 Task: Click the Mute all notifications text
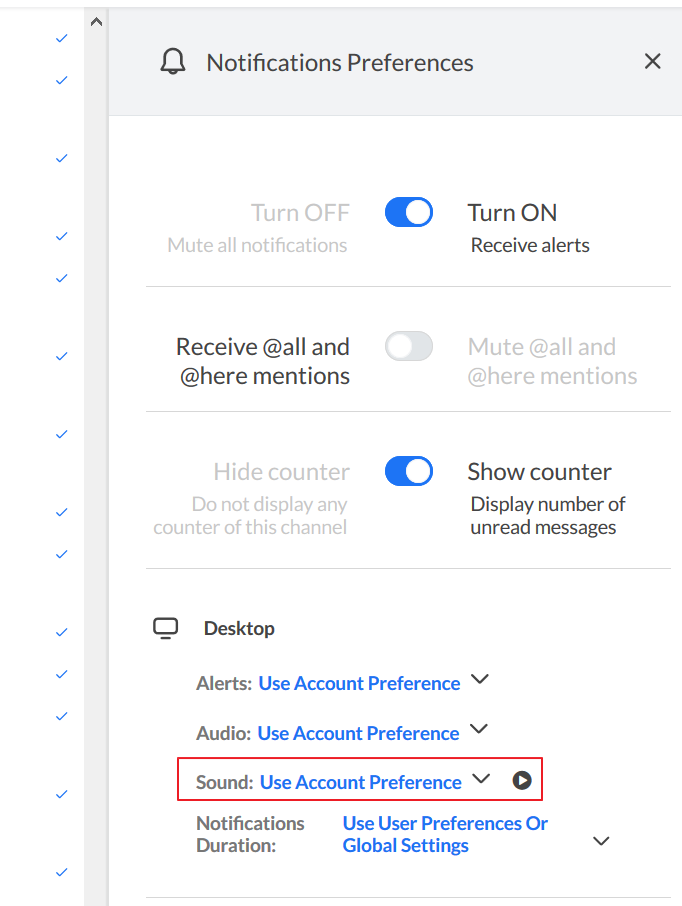[x=257, y=245]
